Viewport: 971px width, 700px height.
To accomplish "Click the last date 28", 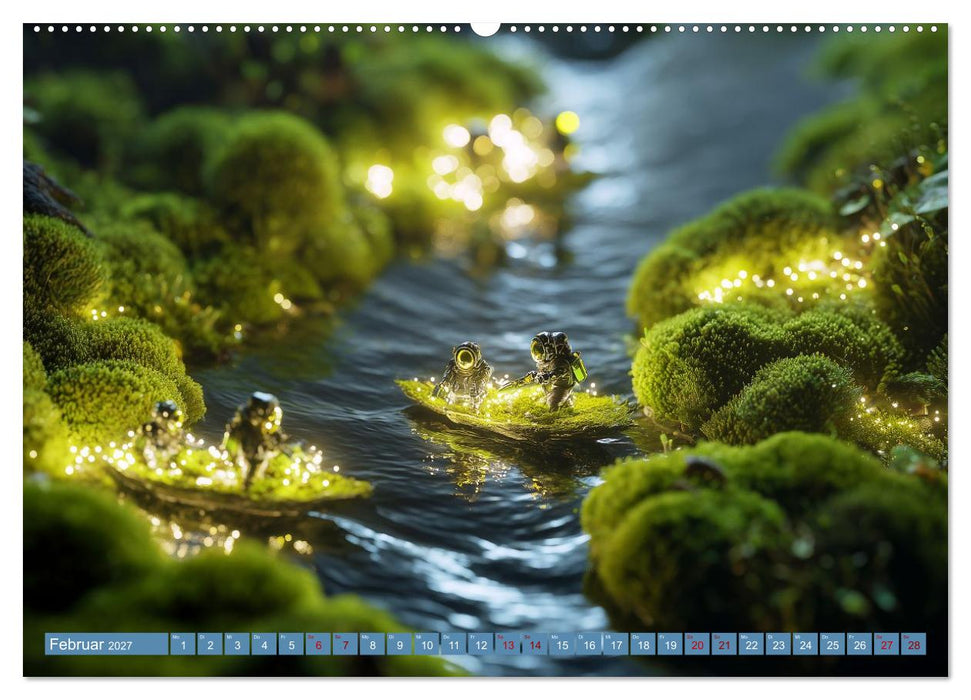I will coord(914,644).
